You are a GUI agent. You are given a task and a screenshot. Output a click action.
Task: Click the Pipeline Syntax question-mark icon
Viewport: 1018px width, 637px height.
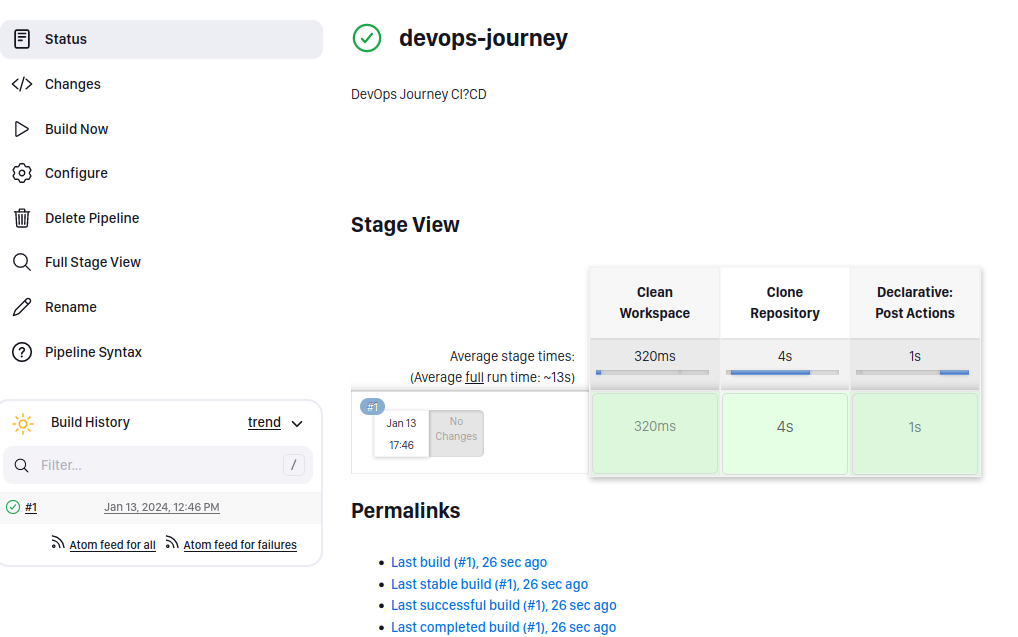(22, 351)
